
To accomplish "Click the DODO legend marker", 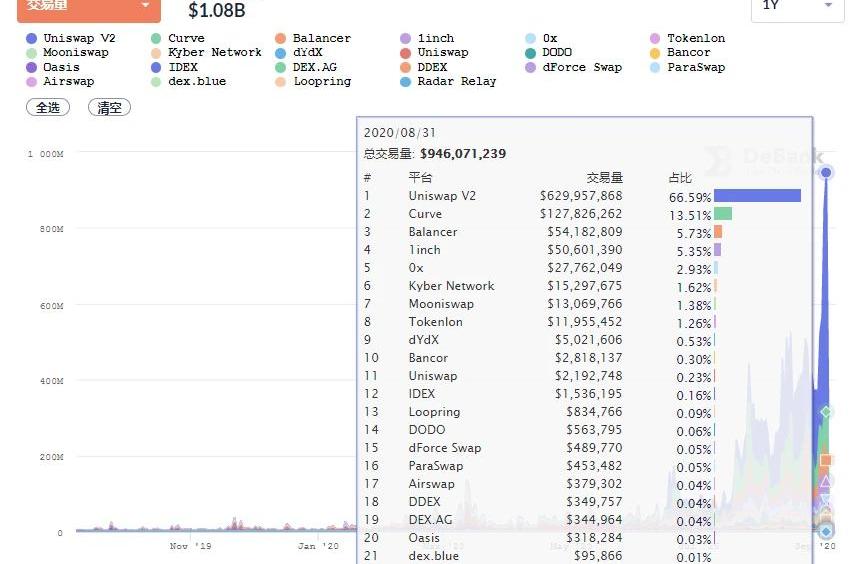I will point(530,53).
